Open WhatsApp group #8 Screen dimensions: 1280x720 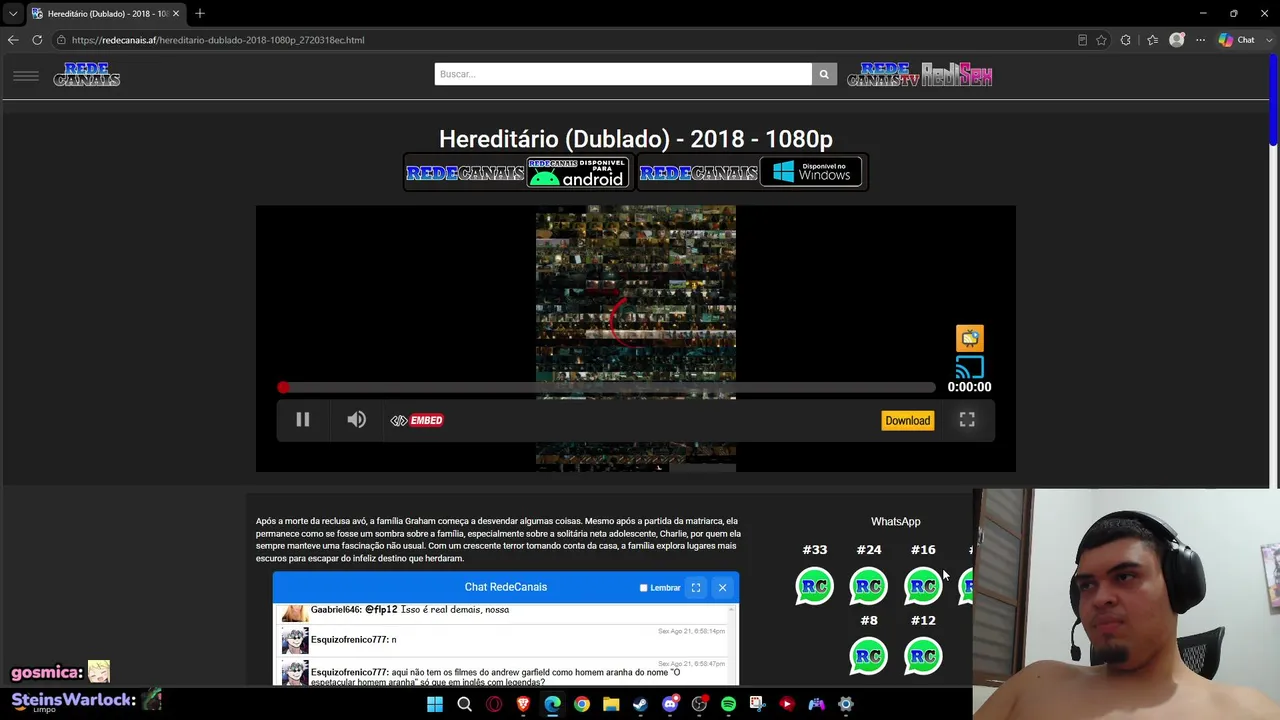tap(869, 657)
